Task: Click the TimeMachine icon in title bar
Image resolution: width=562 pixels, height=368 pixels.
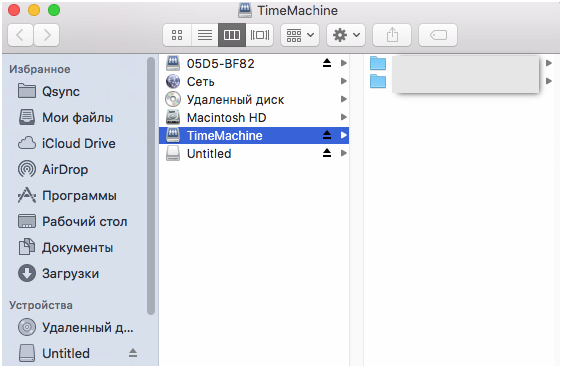Action: [245, 10]
